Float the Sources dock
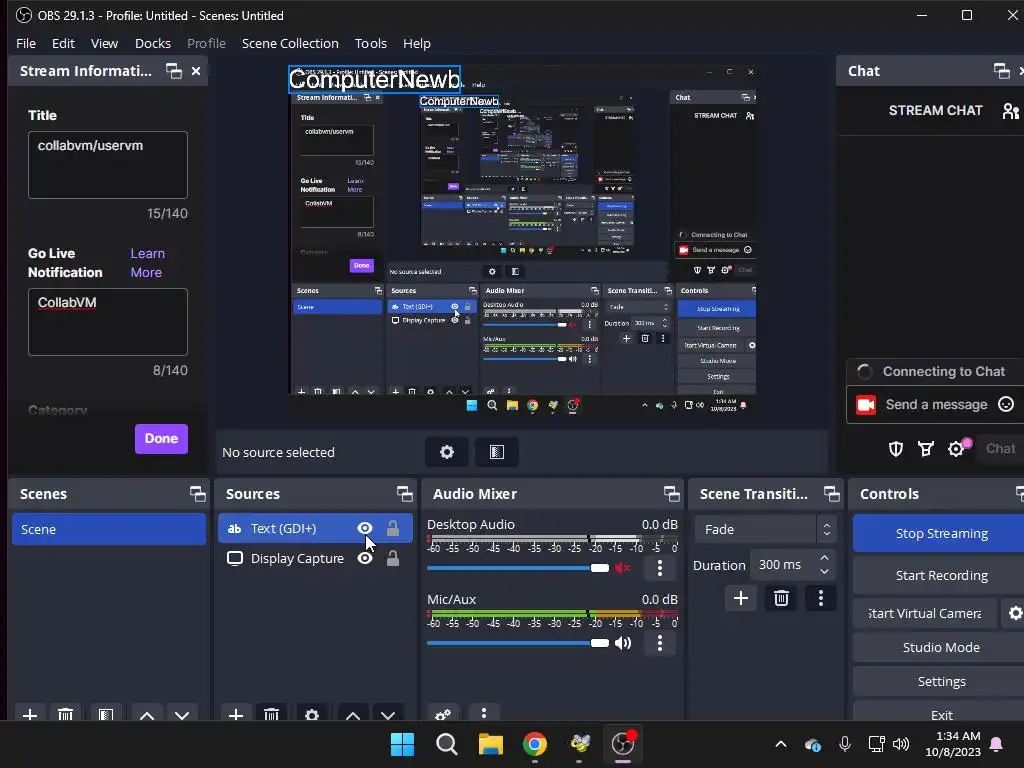 pos(405,494)
